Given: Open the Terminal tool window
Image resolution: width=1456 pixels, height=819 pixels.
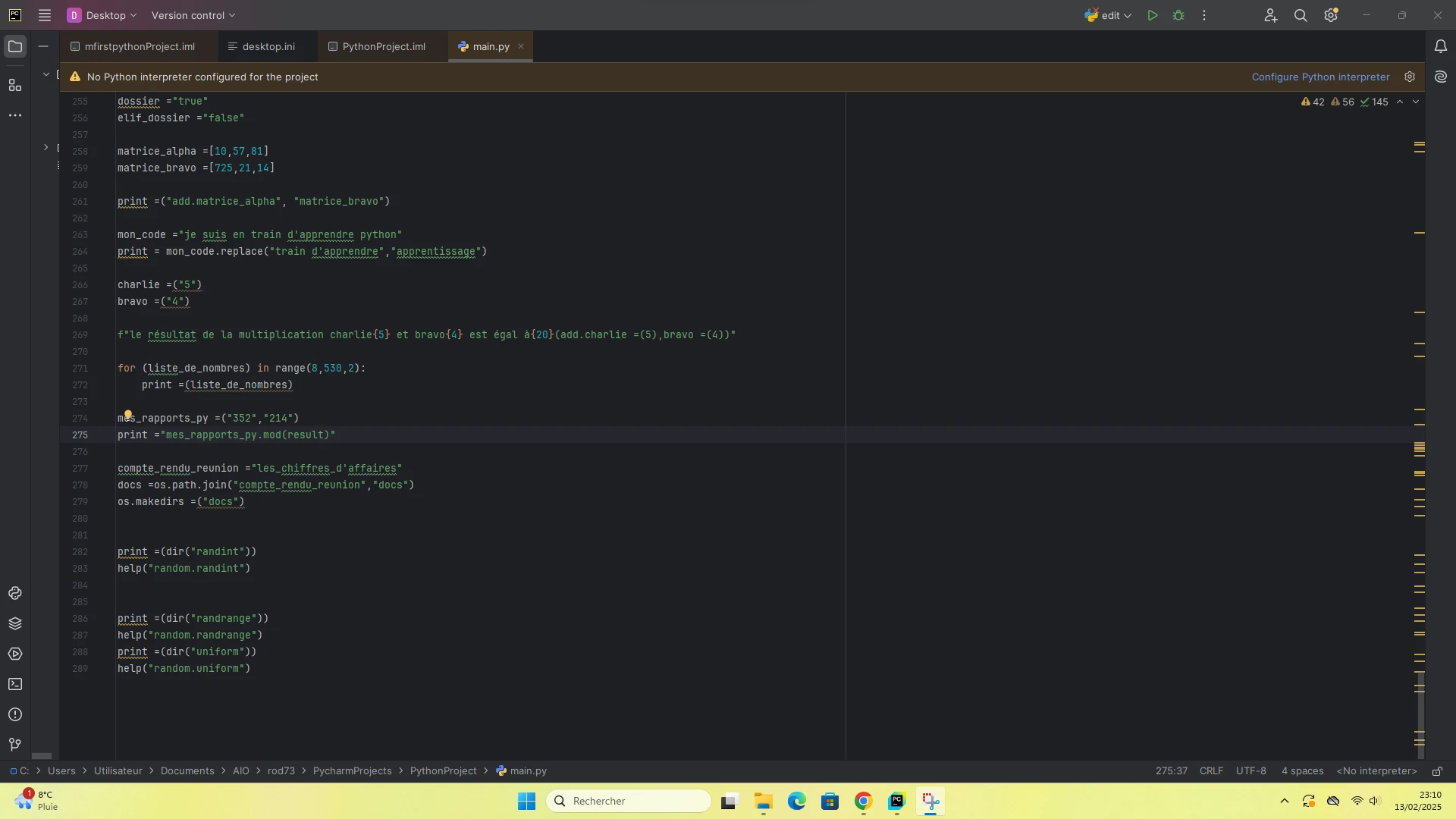Looking at the screenshot, I should (15, 684).
